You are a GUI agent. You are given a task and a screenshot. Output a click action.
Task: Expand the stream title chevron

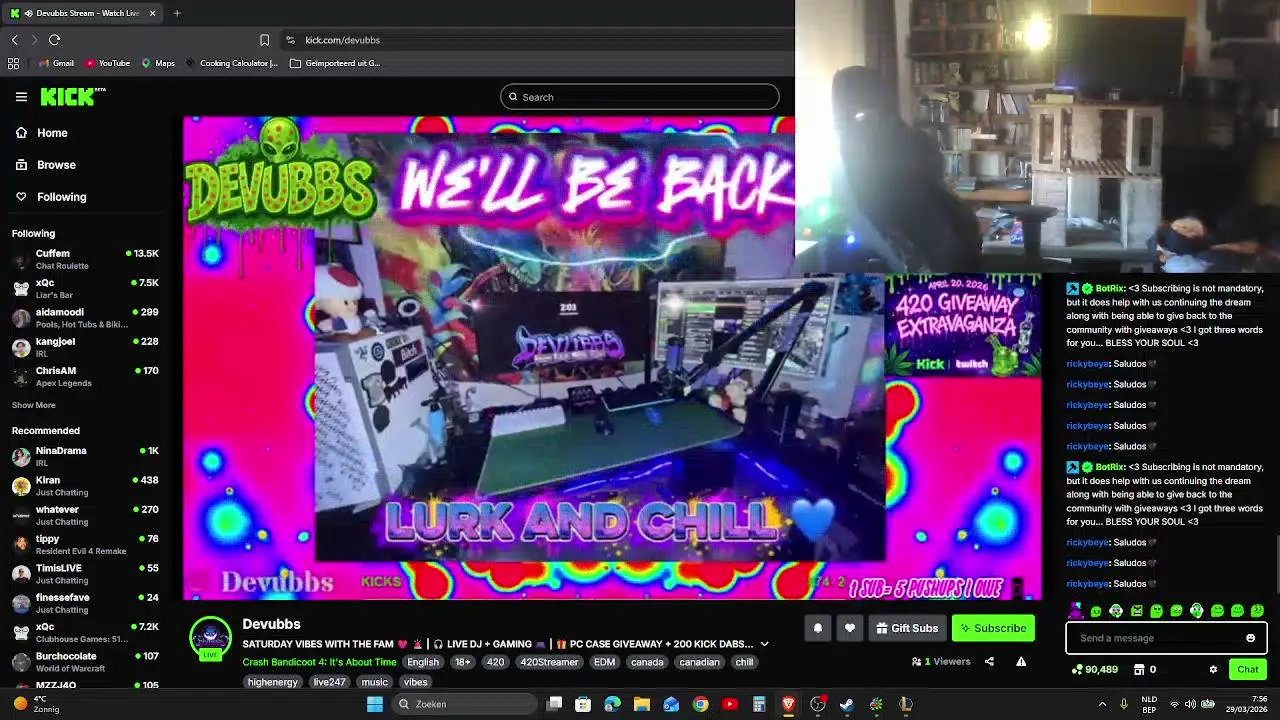765,644
